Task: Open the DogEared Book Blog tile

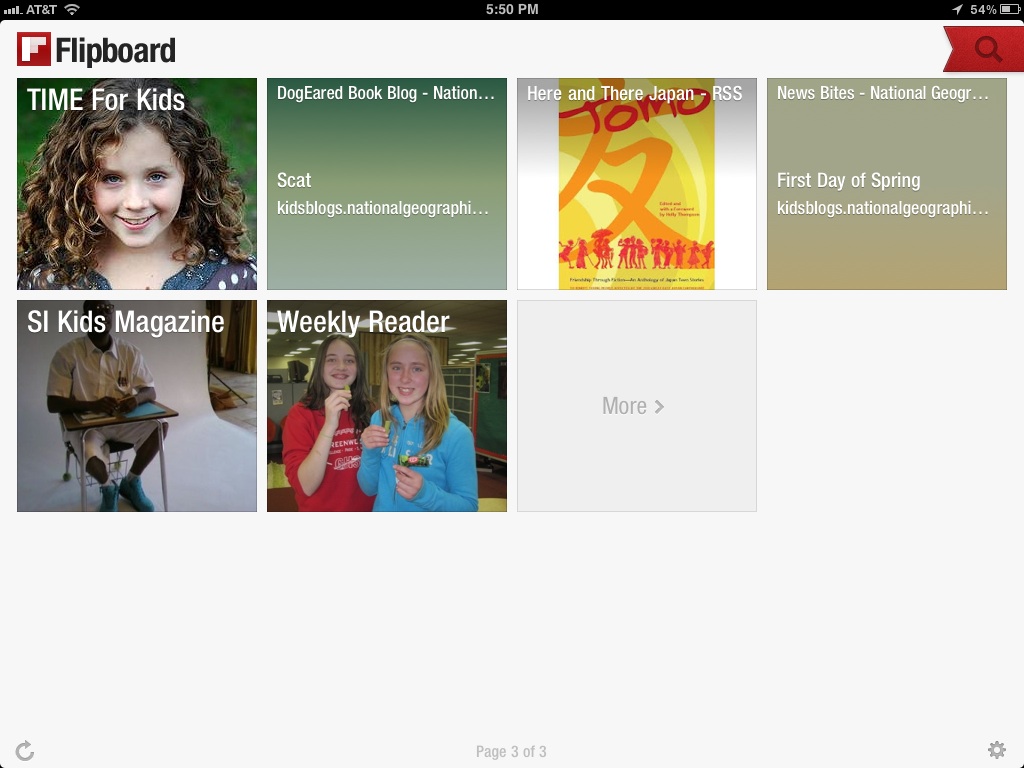Action: point(386,184)
